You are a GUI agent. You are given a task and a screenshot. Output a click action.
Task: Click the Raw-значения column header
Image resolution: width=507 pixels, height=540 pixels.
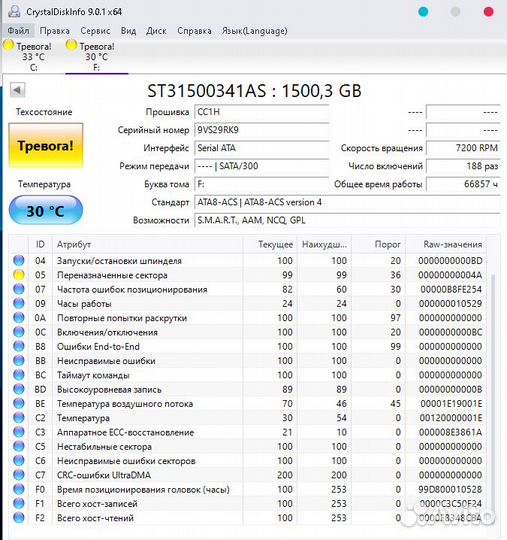pyautogui.click(x=446, y=245)
